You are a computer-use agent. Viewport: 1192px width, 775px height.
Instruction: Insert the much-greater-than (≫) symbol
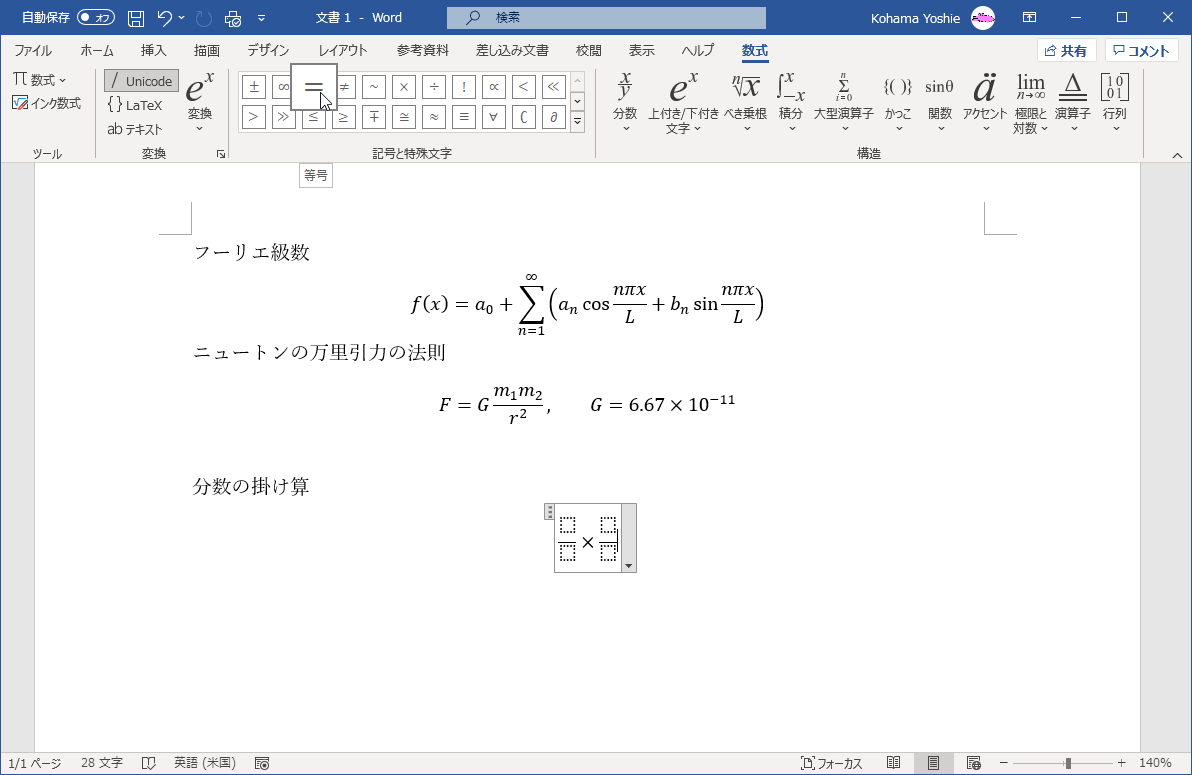(x=284, y=117)
